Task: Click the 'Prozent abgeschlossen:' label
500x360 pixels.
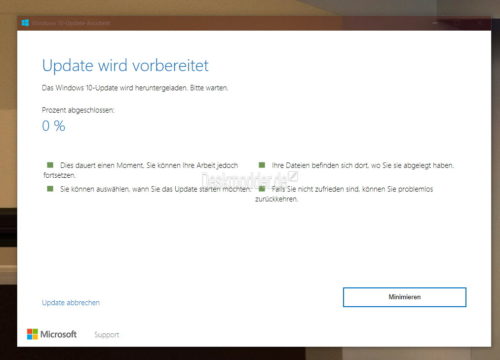Action: (78, 110)
